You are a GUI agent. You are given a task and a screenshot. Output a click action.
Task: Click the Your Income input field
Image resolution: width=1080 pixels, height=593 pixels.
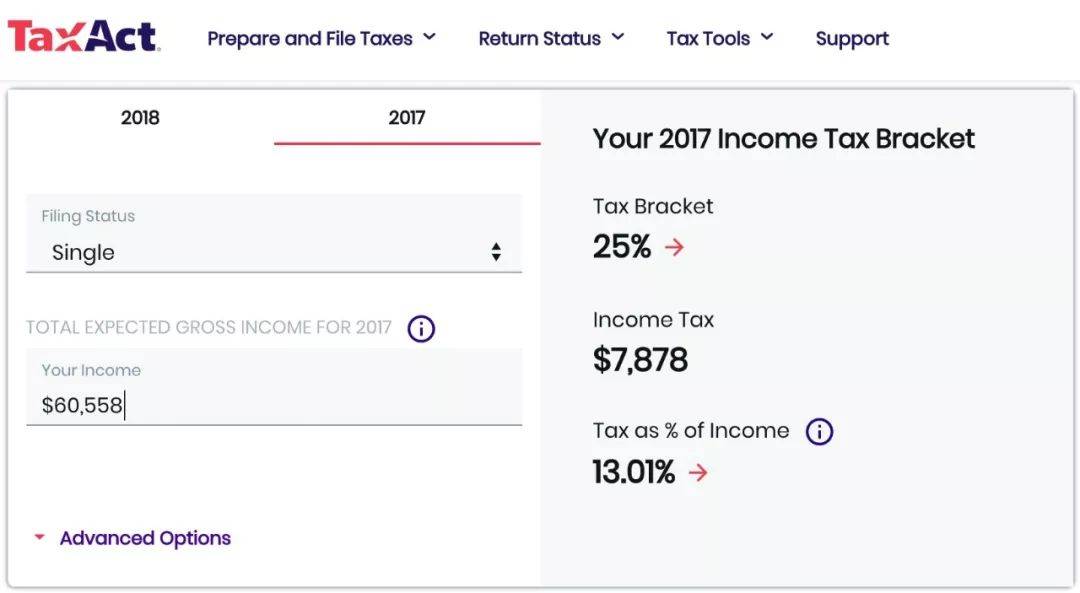point(273,404)
